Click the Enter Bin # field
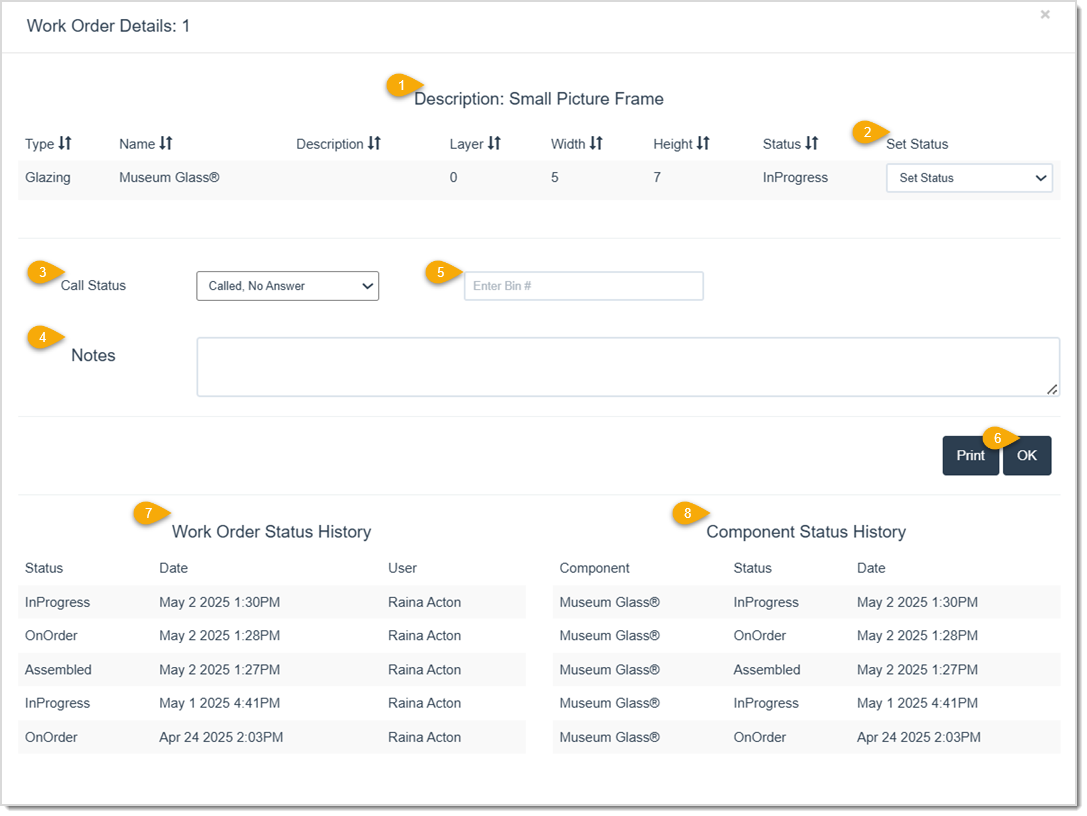The height and width of the screenshot is (816, 1087). [583, 285]
